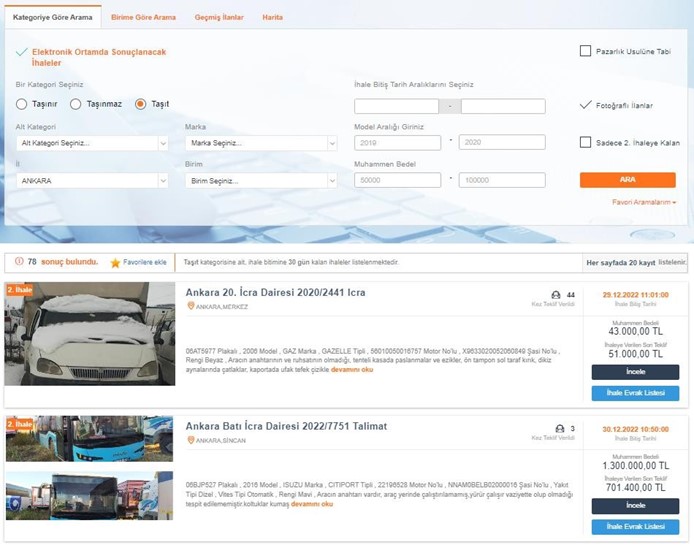Open the İl dropdown showing ANKARA
The height and width of the screenshot is (545, 694).
(92, 181)
